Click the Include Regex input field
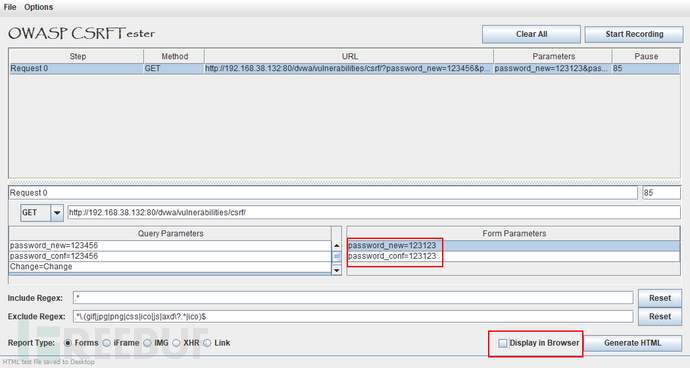This screenshot has width=690, height=368. 353,298
